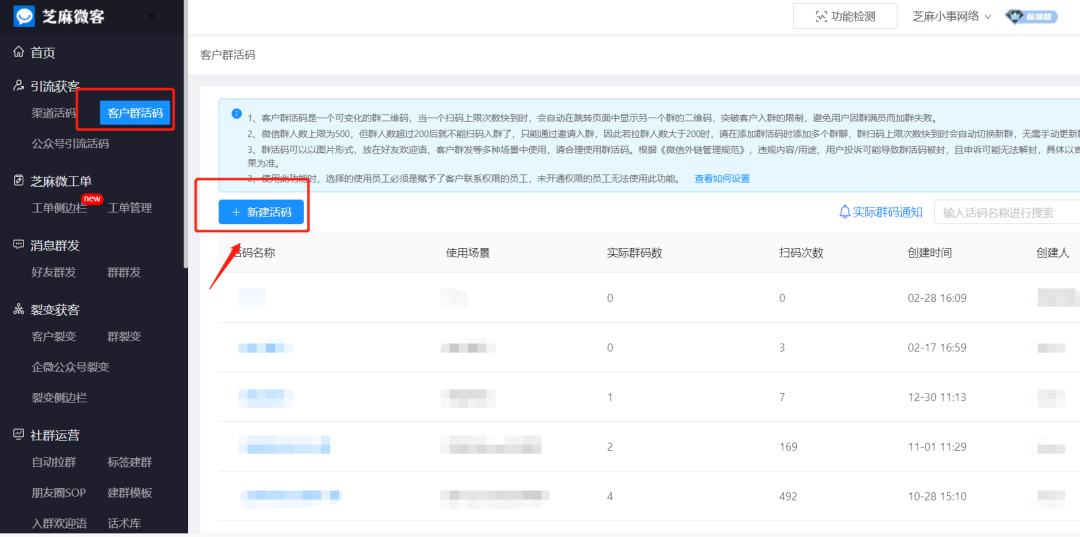Click the 创建时间 column header
The width and height of the screenshot is (1080, 537).
click(x=930, y=253)
